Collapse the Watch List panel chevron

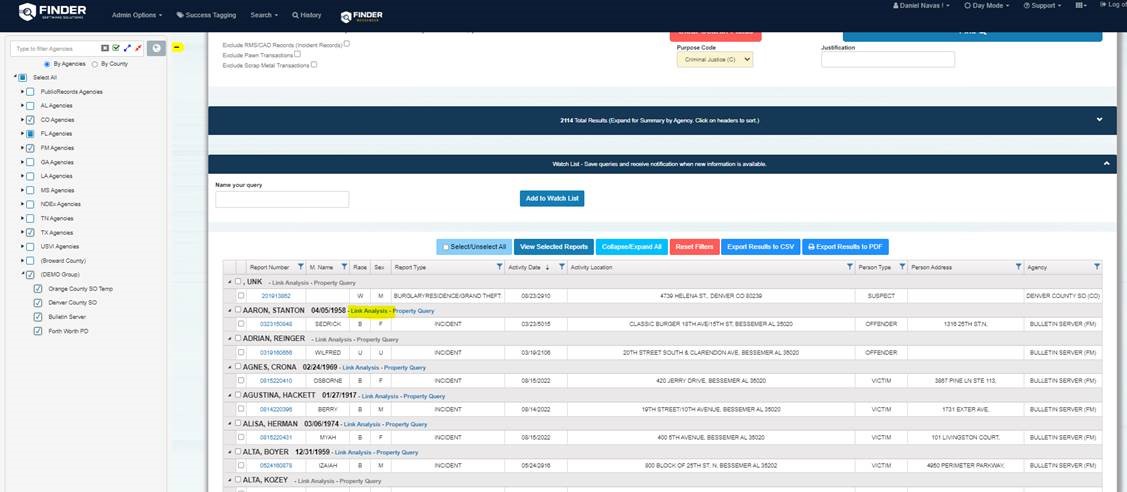(x=1105, y=164)
